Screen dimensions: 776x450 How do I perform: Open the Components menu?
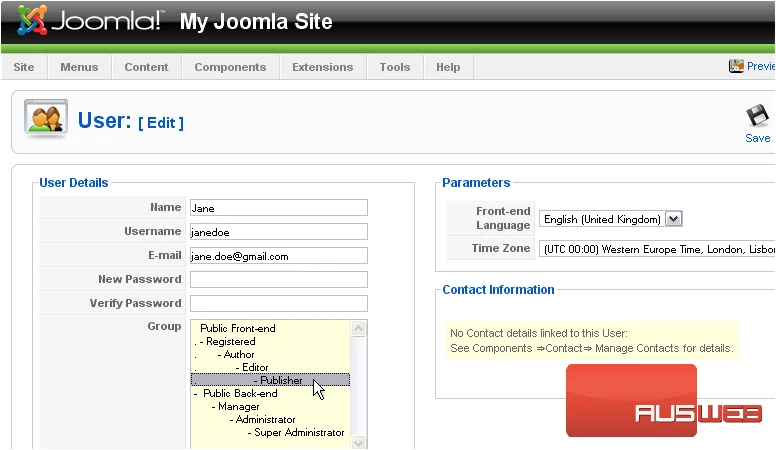click(230, 67)
